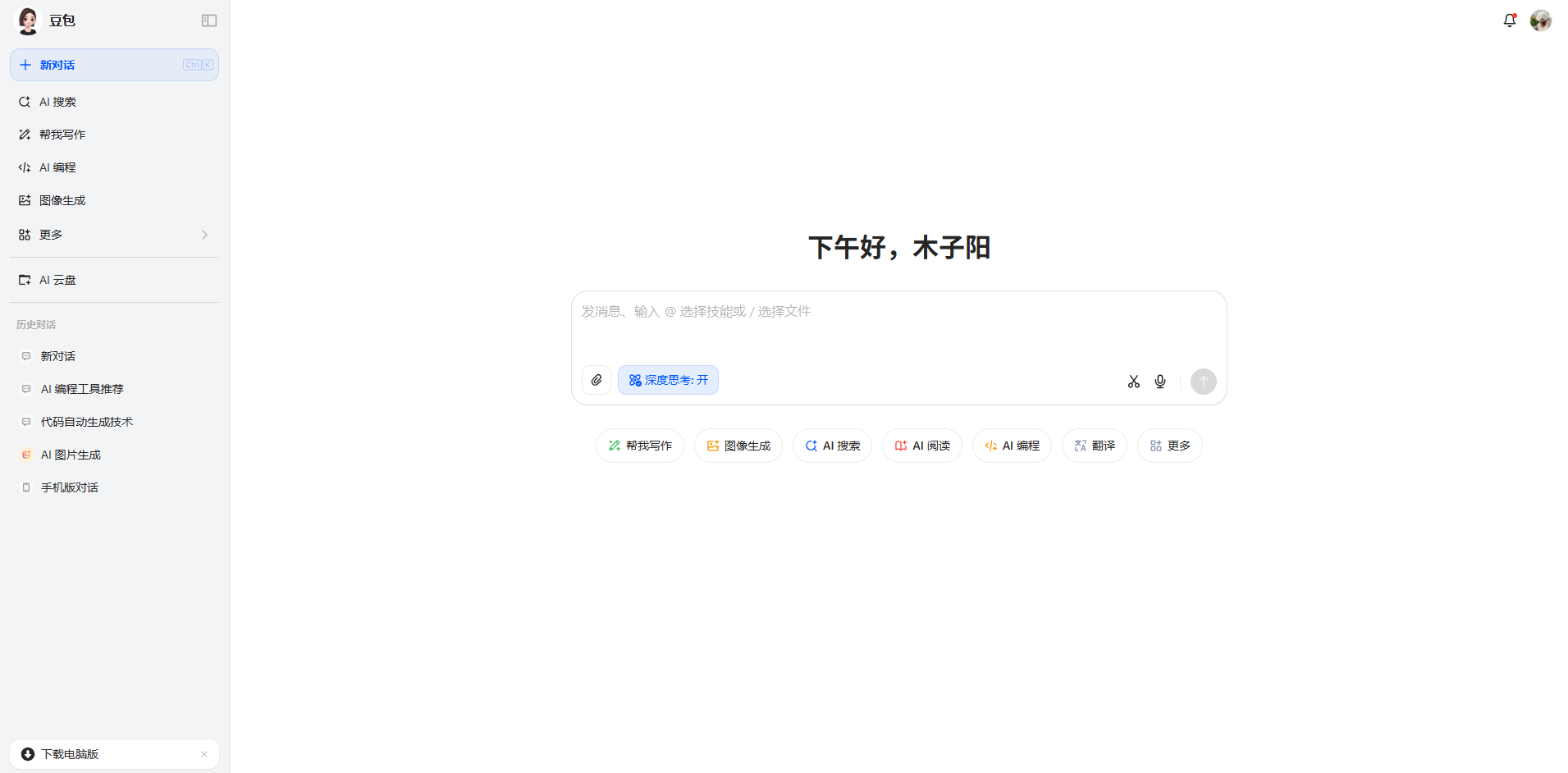This screenshot has width=1568, height=773.
Task: Select the AI 阅读 skill chip
Action: [x=922, y=446]
